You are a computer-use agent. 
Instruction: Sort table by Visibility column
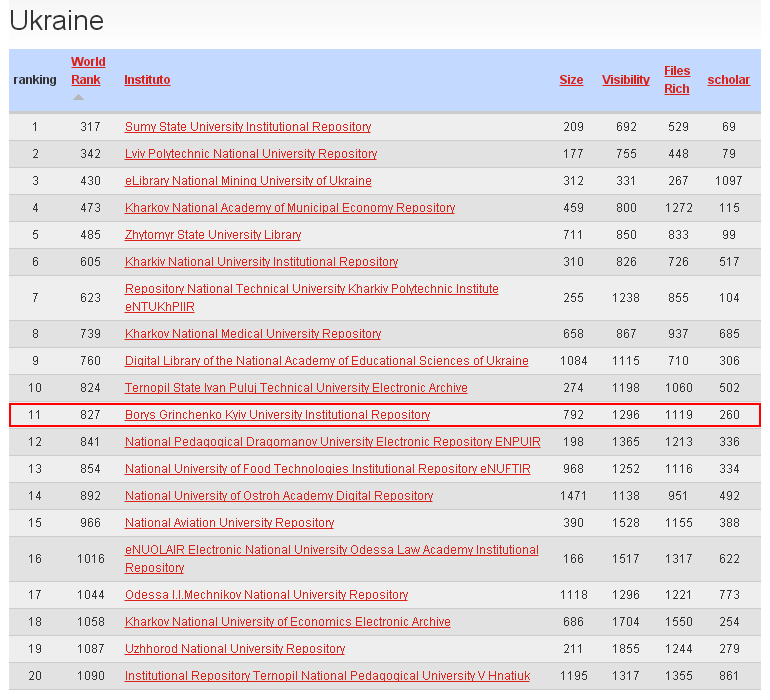[626, 80]
